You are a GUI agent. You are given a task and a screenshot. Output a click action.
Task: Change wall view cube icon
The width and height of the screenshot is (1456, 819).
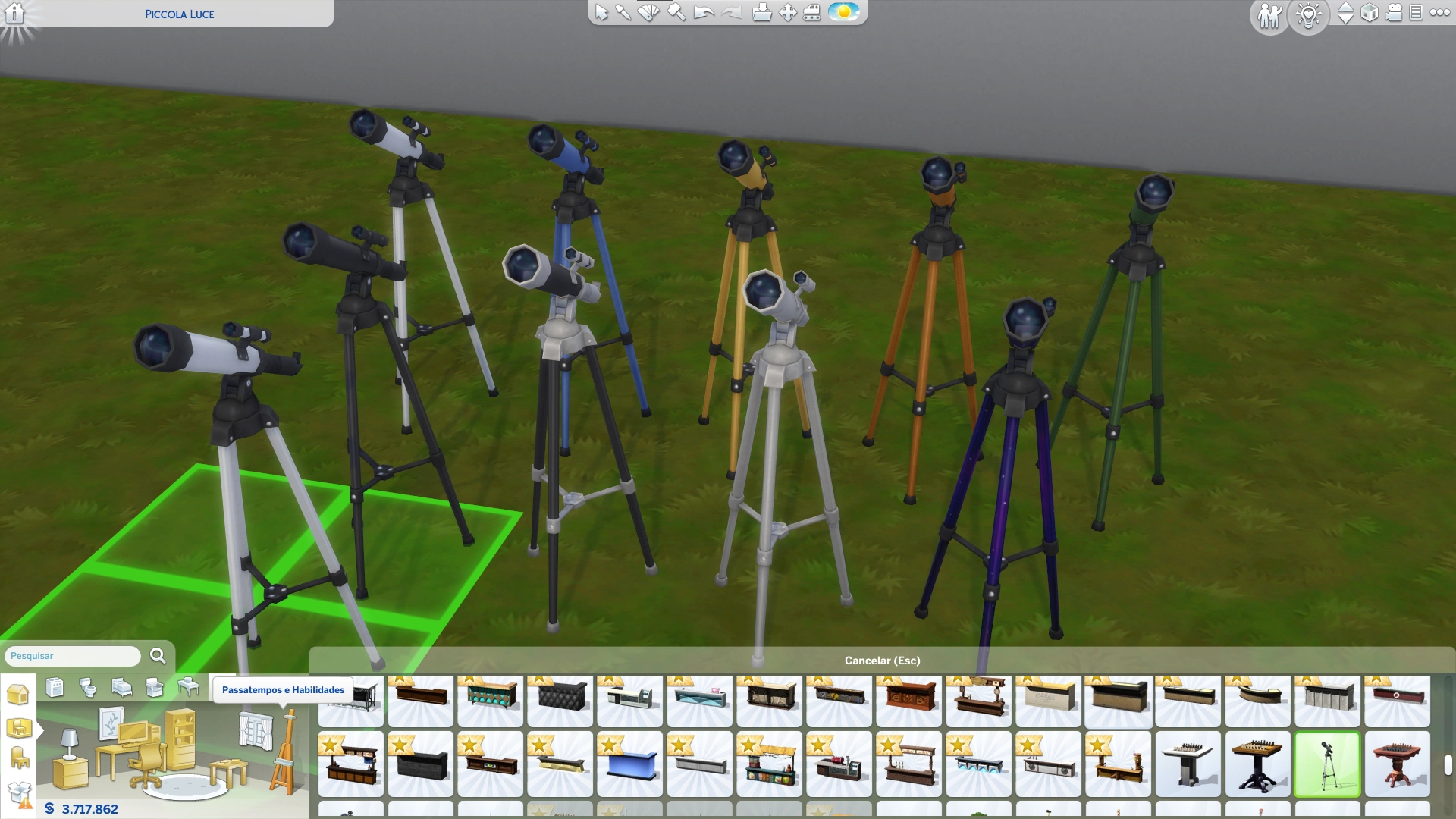pyautogui.click(x=1370, y=13)
